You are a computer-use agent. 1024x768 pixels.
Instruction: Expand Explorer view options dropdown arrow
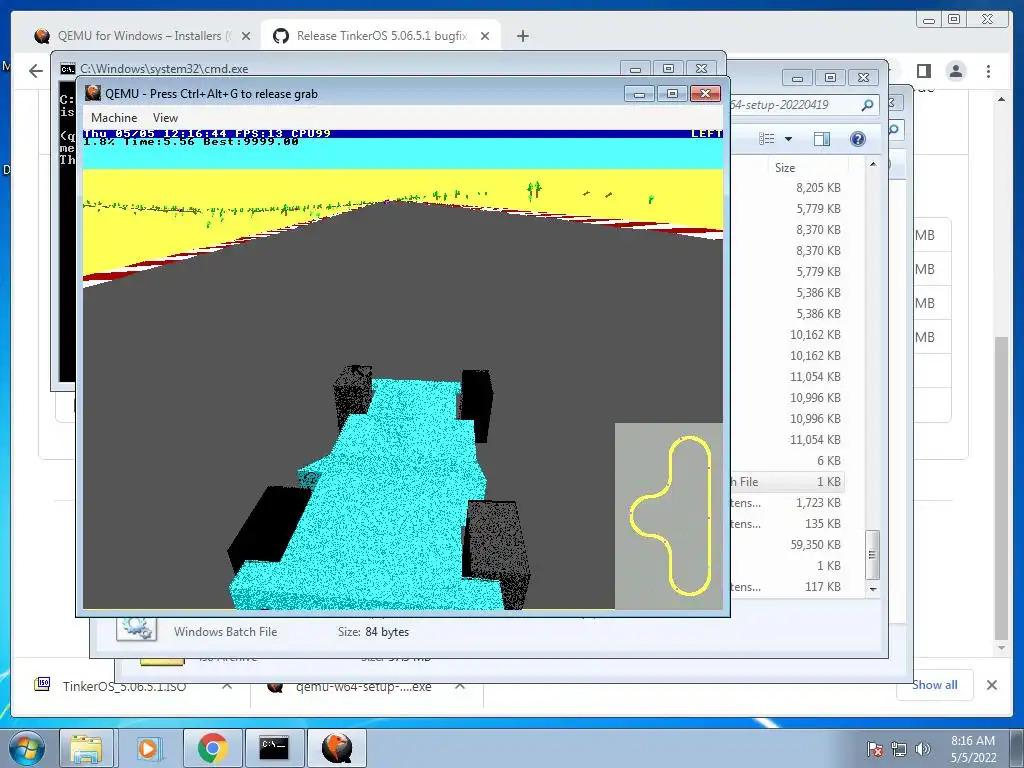(788, 138)
